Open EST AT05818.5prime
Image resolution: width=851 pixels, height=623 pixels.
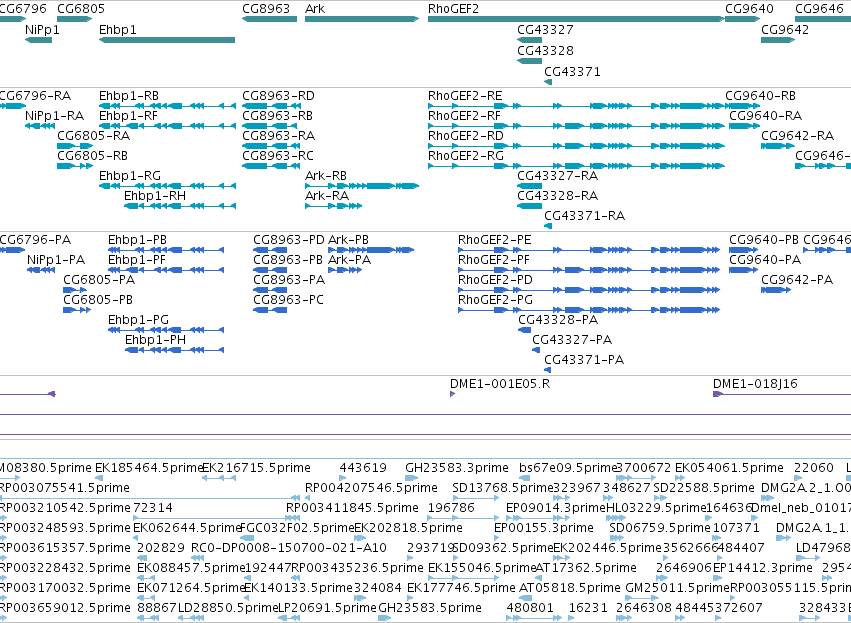(569, 588)
